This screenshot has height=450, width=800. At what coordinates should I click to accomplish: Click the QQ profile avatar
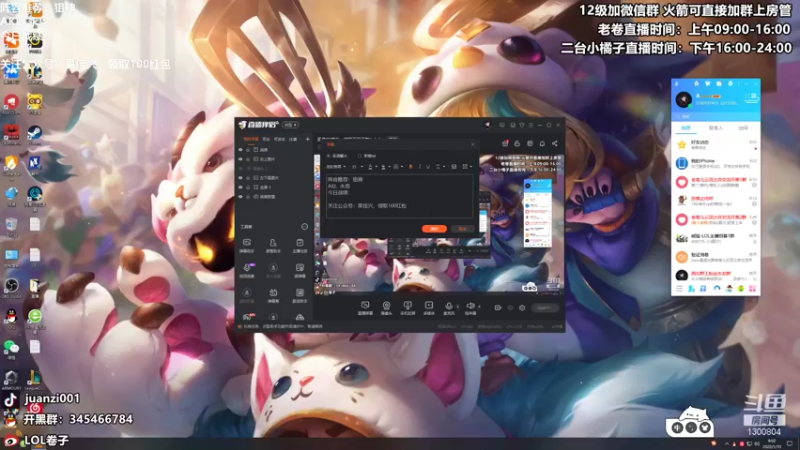pyautogui.click(x=684, y=99)
